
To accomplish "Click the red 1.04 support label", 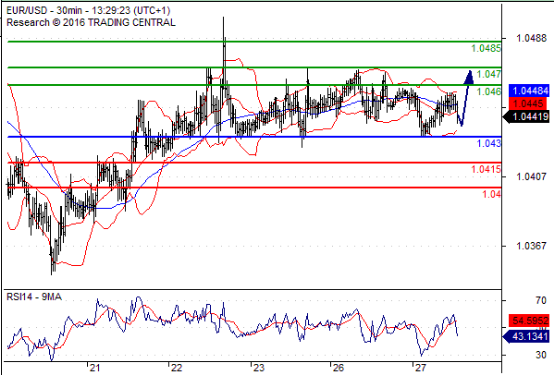I will pos(491,194).
